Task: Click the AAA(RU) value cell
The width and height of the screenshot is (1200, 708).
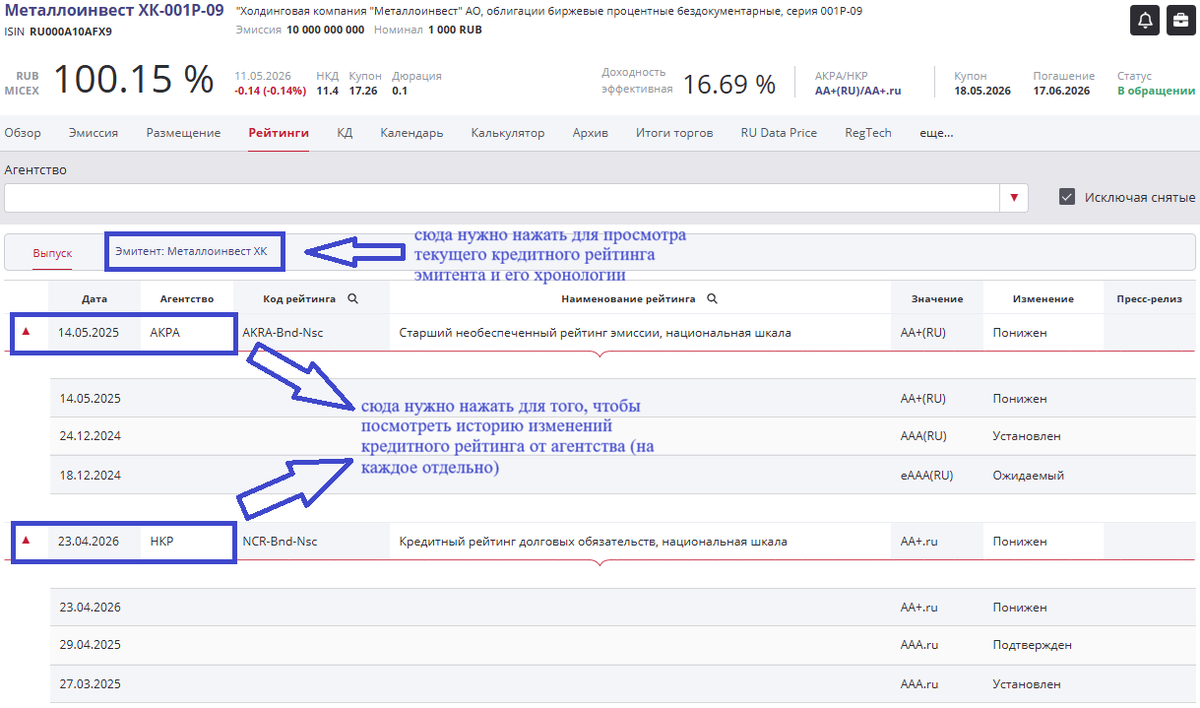Action: pos(923,436)
